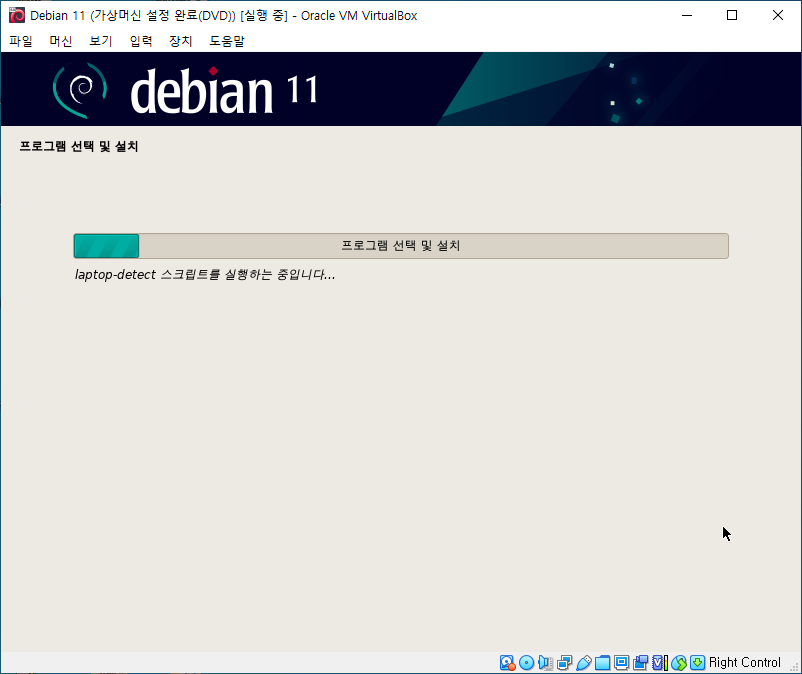Screen dimensions: 802x674
Task: Click the 프로그램 선택 및 설치 heading
Action: (79, 147)
